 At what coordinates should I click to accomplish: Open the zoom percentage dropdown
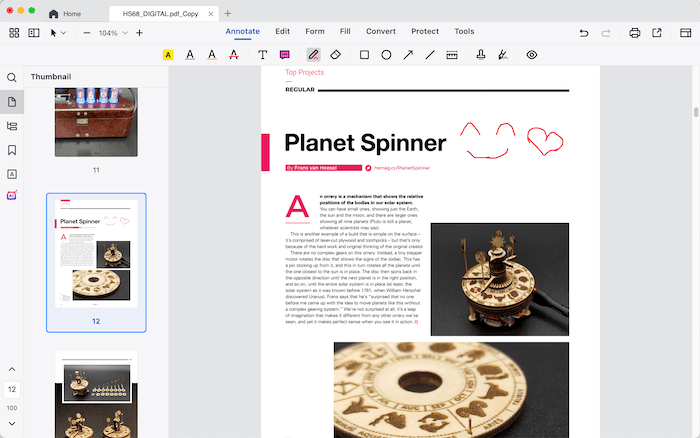(125, 33)
